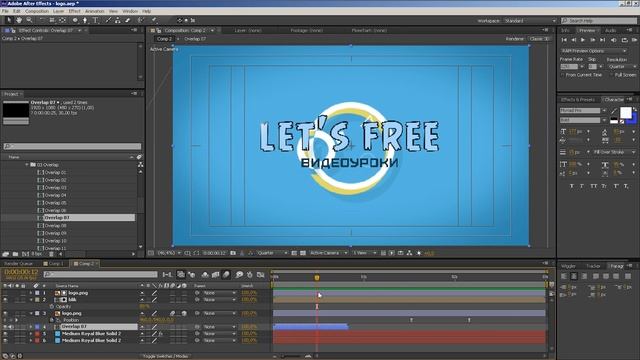Step to next frame in Preview panel

(x=593, y=40)
